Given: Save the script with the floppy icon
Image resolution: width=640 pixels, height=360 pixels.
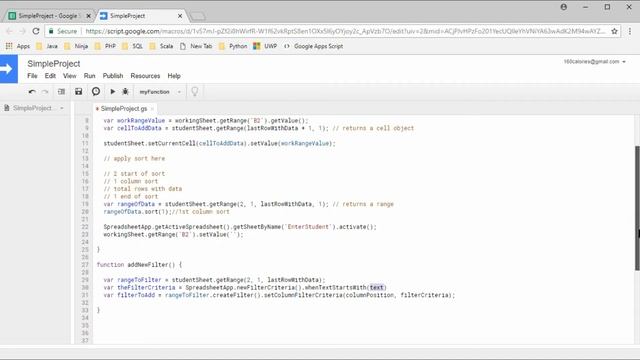Looking at the screenshot, I should pos(78,92).
